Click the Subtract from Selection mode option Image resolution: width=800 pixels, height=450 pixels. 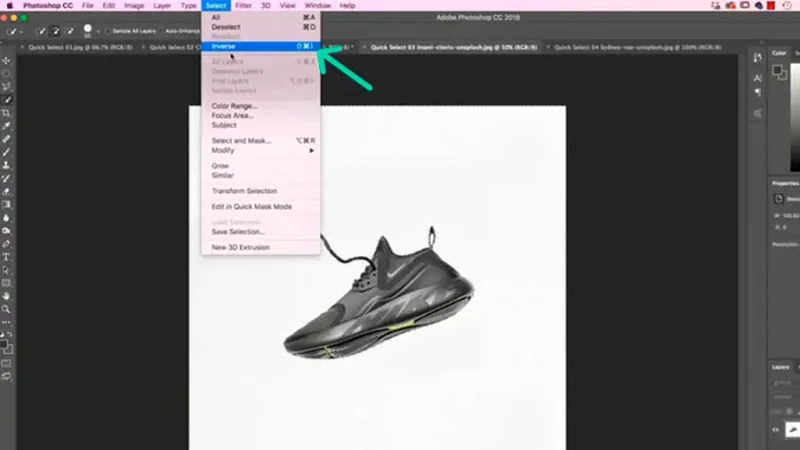tap(69, 31)
